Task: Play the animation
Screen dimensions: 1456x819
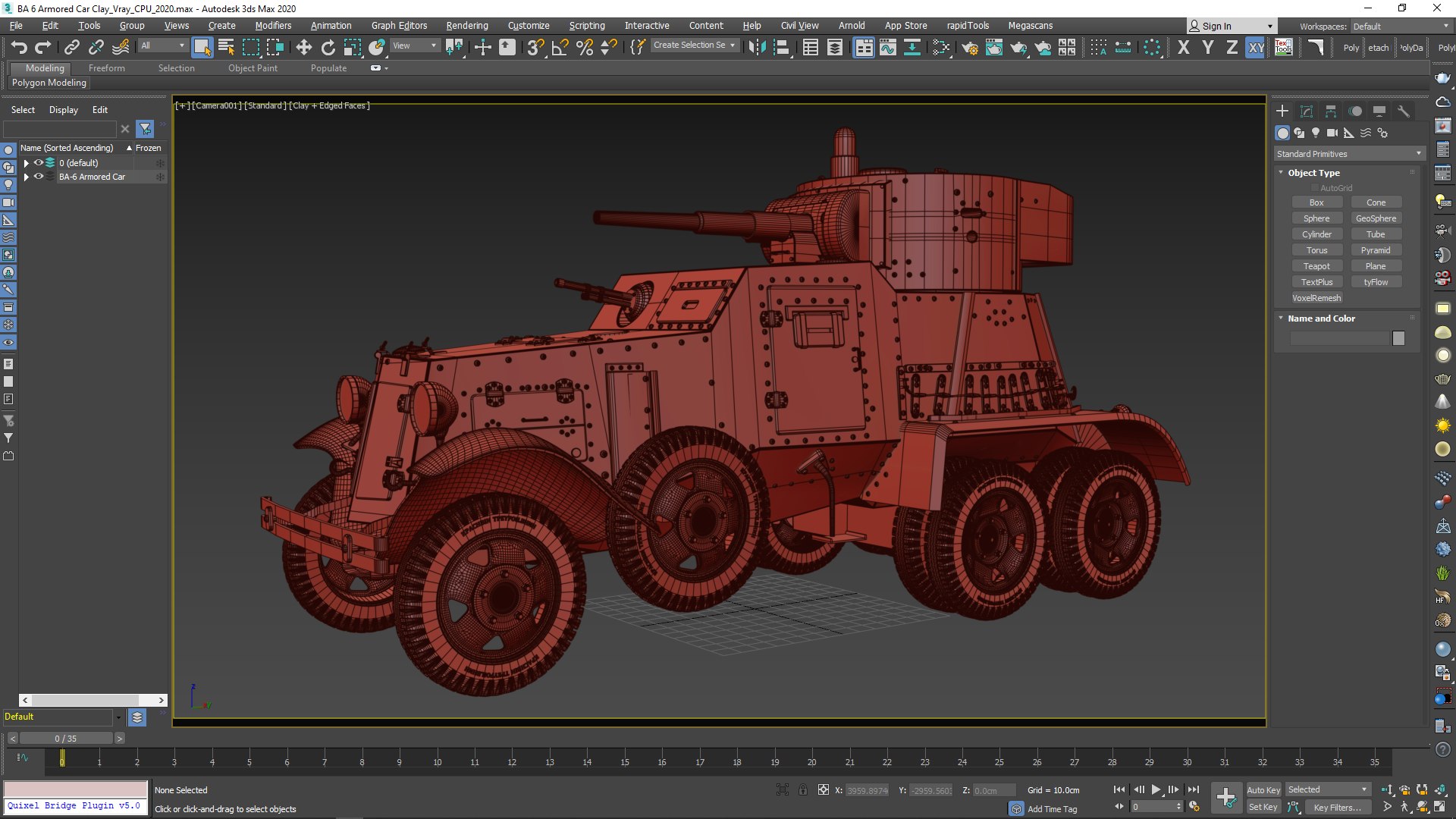Action: point(1156,789)
